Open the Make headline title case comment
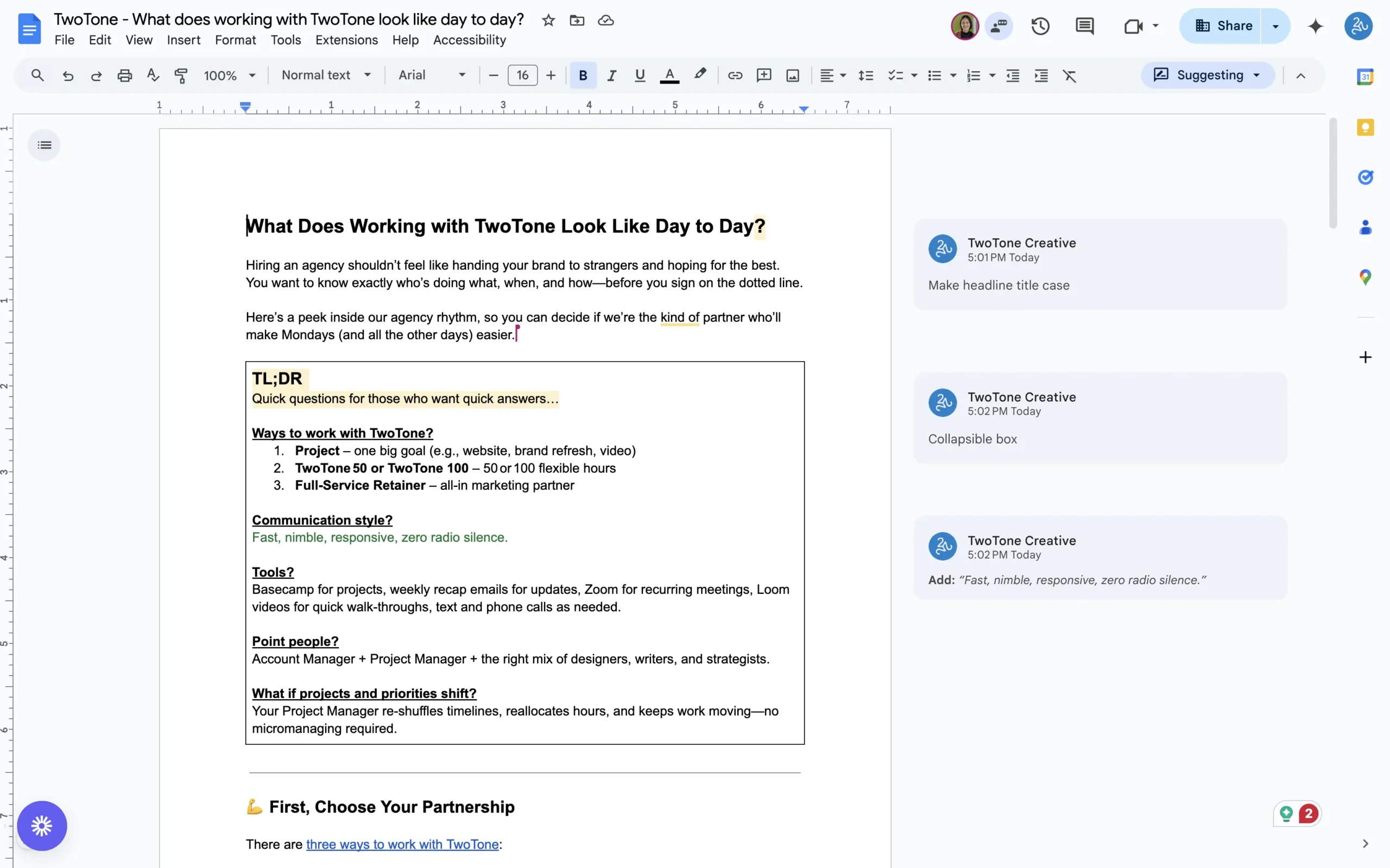Image resolution: width=1390 pixels, height=868 pixels. pyautogui.click(x=1100, y=264)
